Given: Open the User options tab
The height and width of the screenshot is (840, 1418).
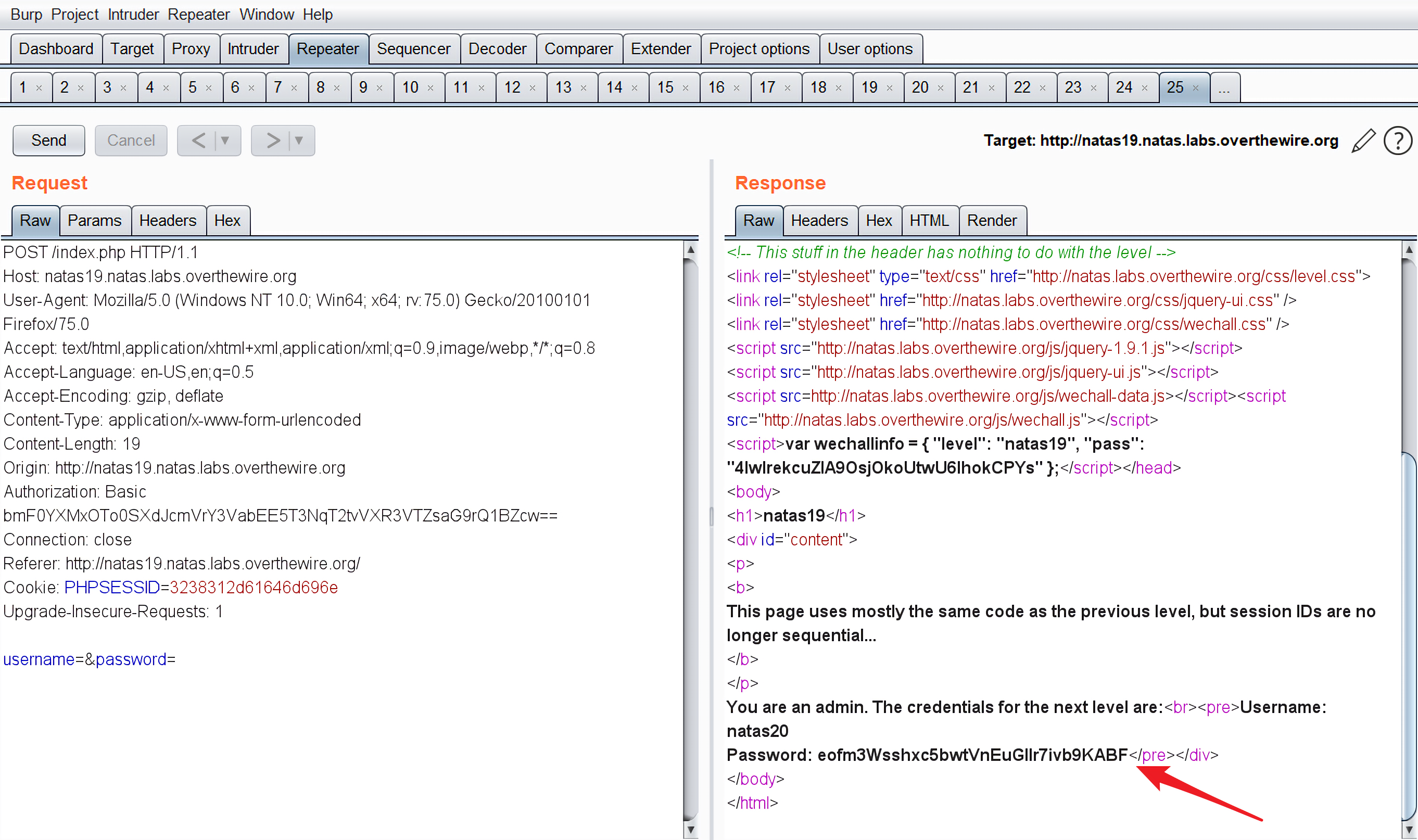Looking at the screenshot, I should click(870, 49).
